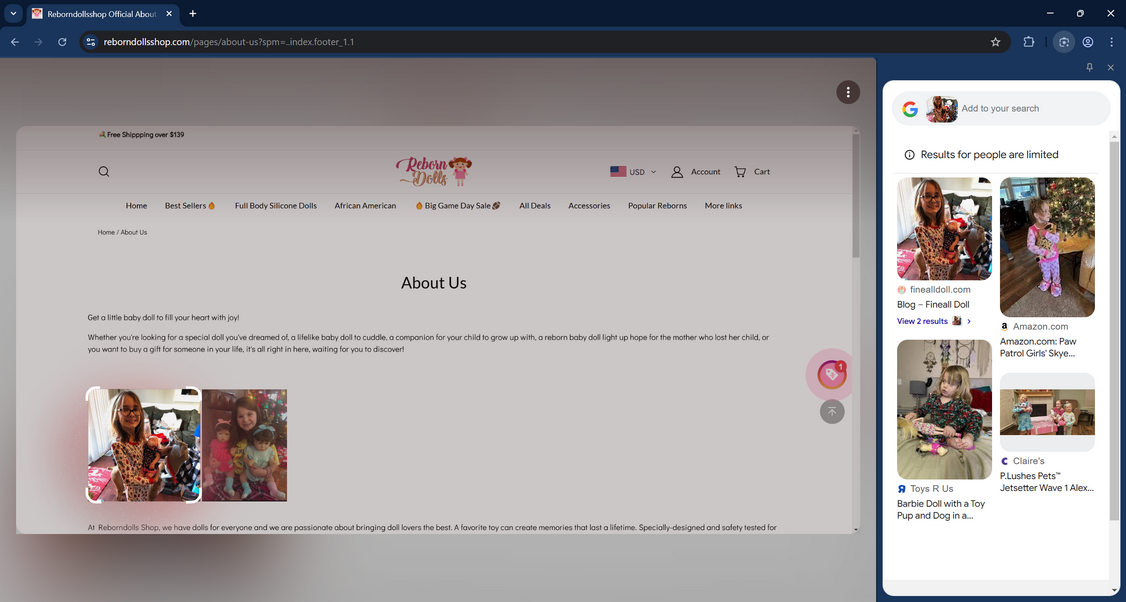1126x602 pixels.
Task: Open the Account link
Action: click(x=695, y=172)
